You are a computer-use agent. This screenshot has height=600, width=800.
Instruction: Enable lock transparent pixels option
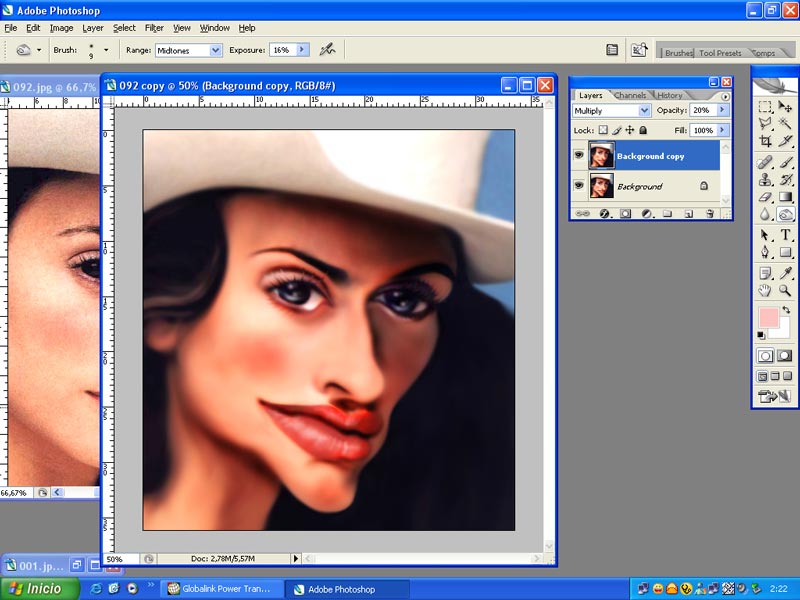click(603, 130)
